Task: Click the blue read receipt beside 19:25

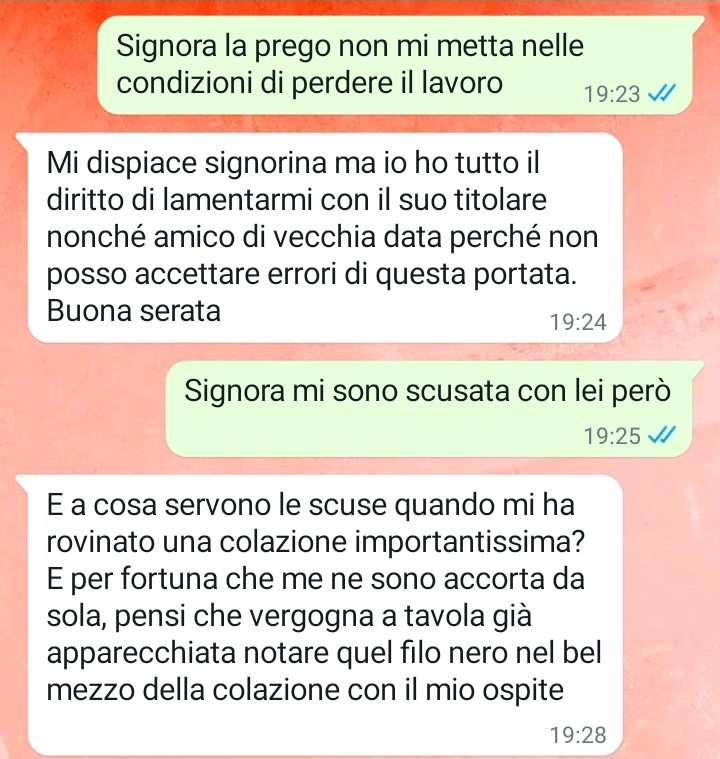Action: (661, 435)
